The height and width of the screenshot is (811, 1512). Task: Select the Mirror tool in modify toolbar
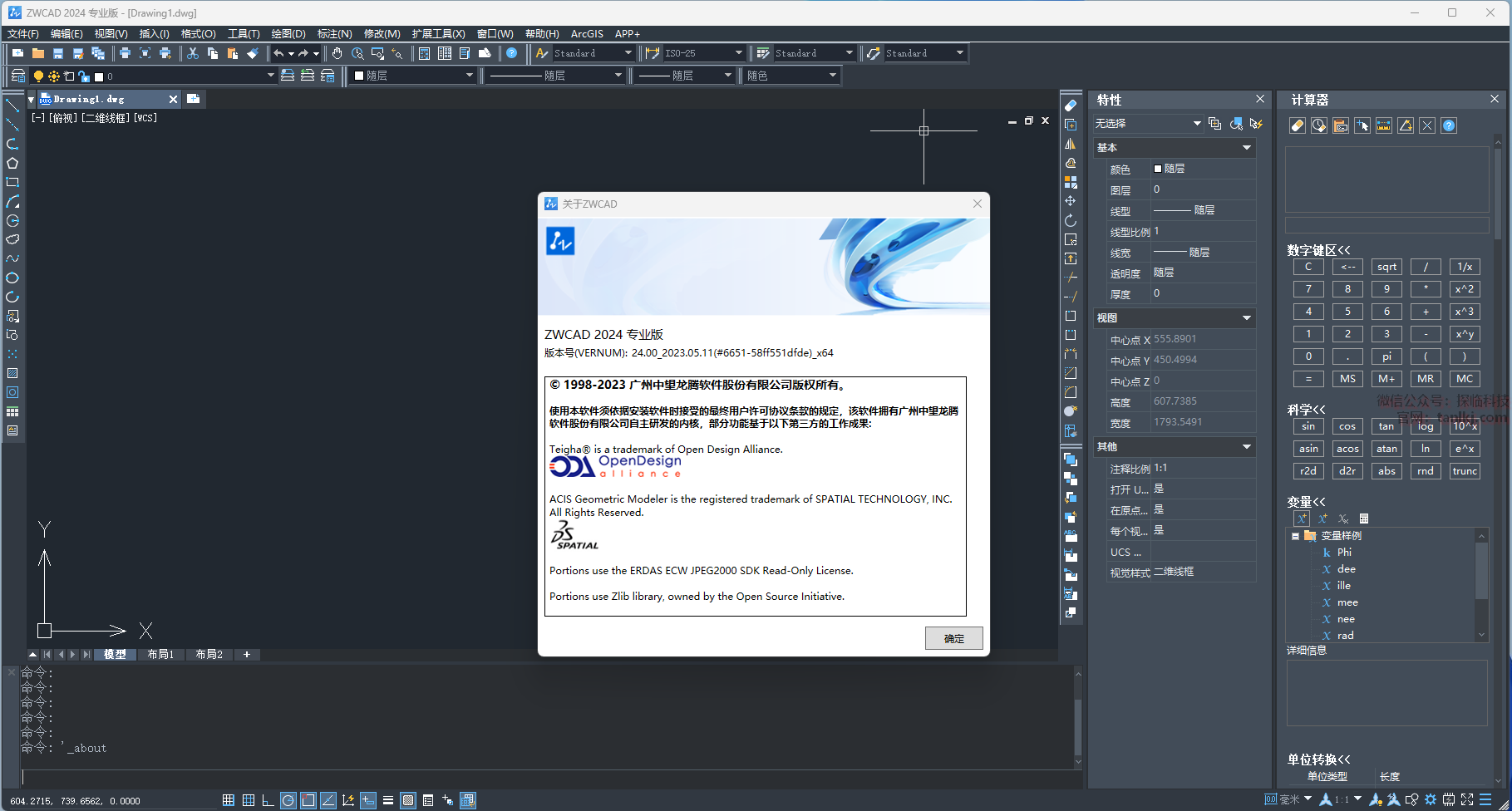coord(1071,144)
